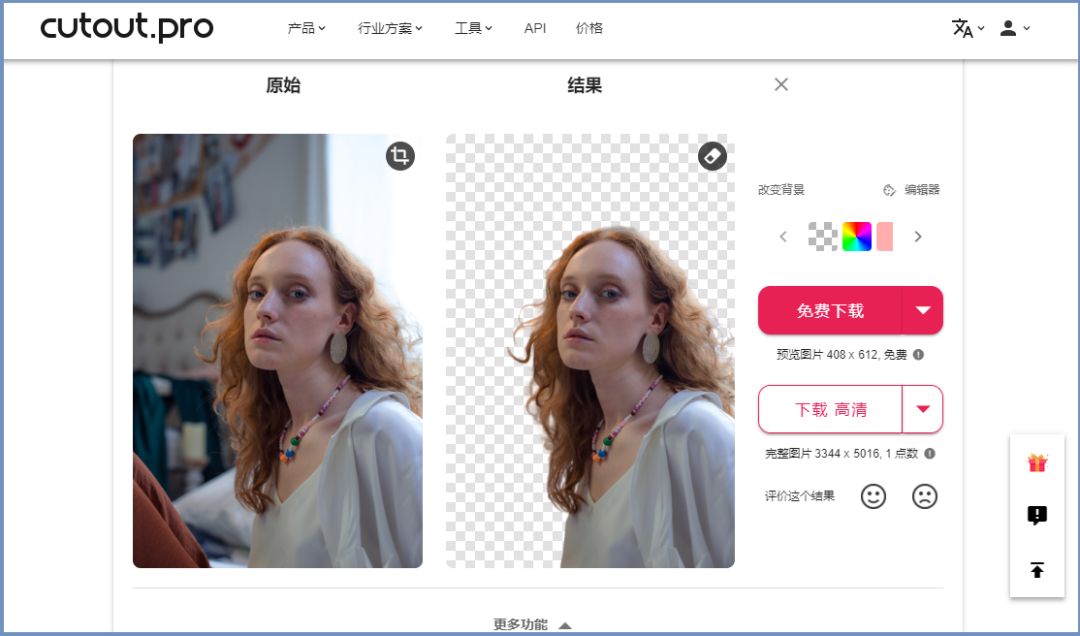Open the feedback speech bubble icon

coord(1037,515)
